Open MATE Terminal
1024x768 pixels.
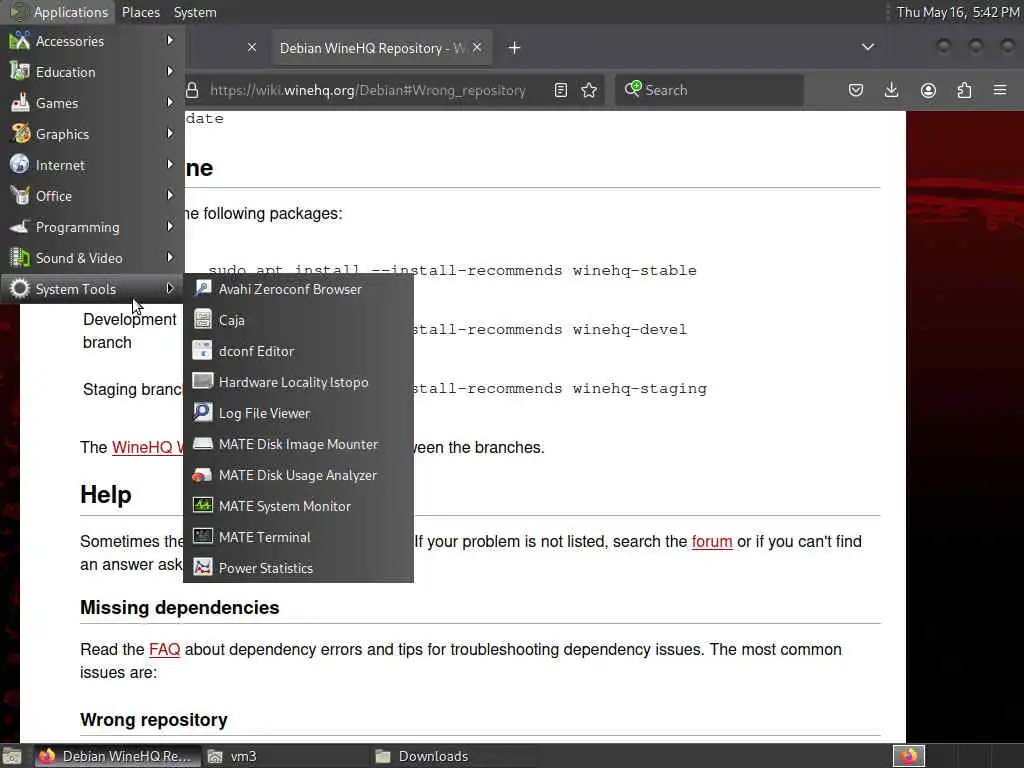298,537
